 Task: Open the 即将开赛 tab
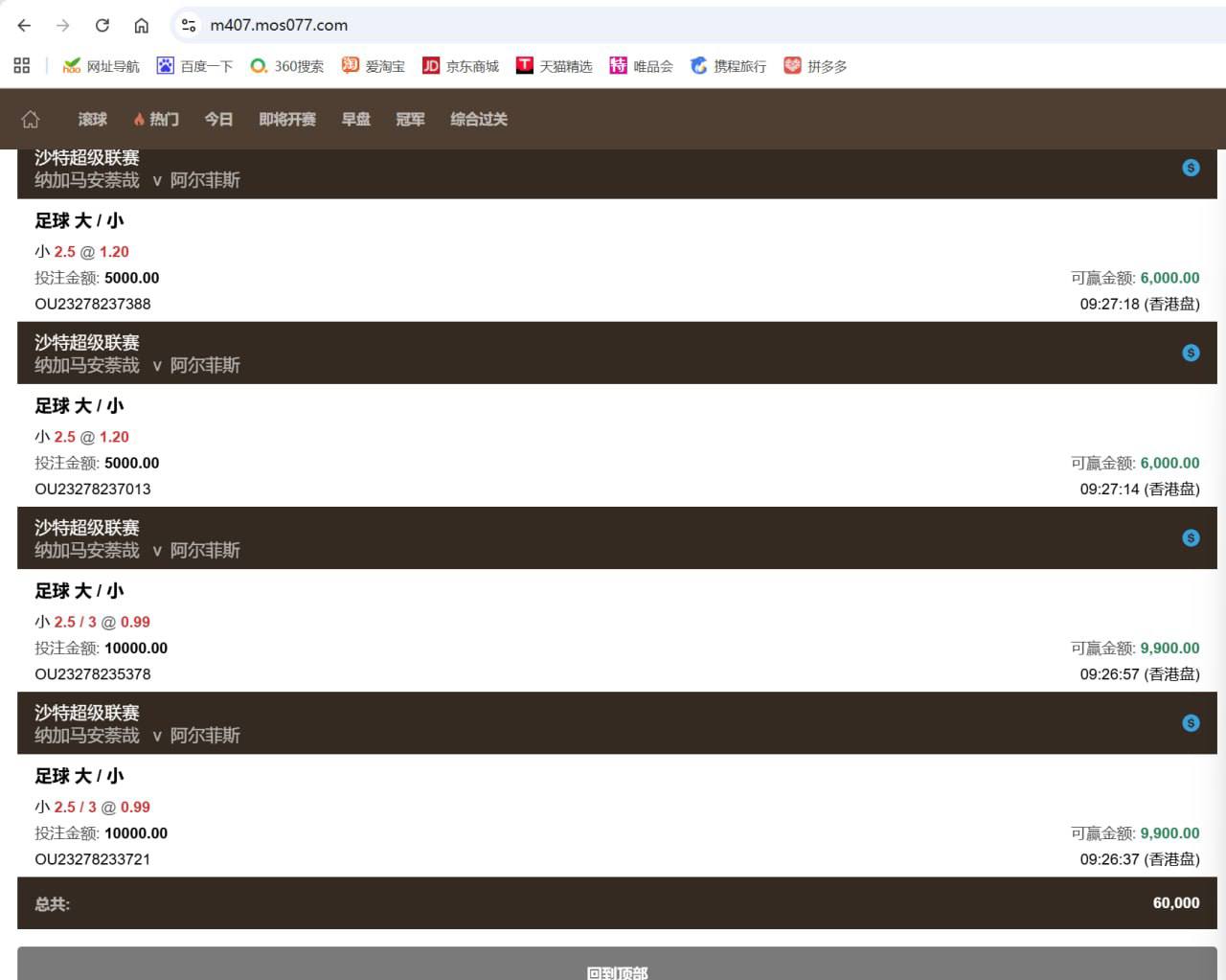(287, 119)
